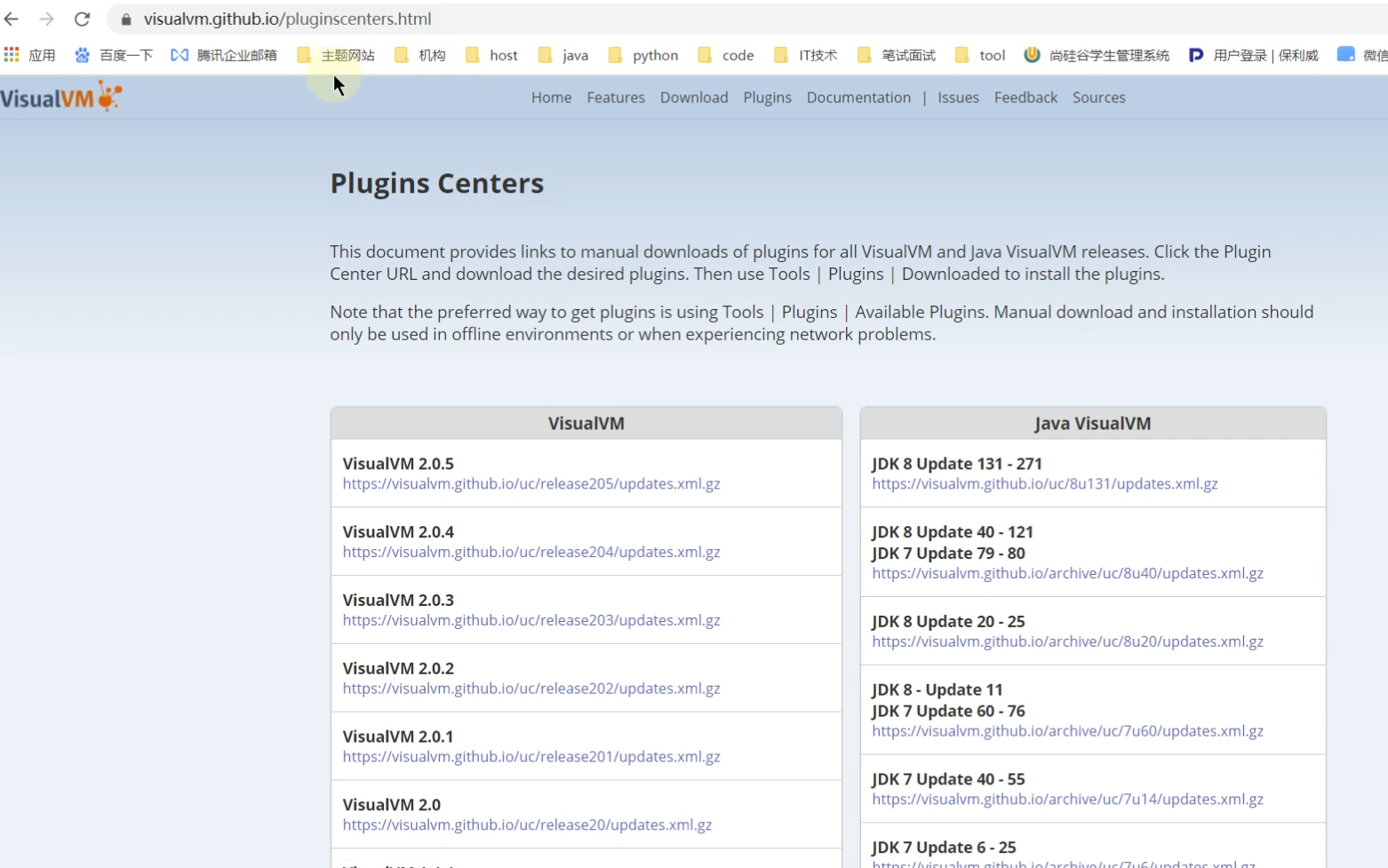1388x868 pixels.
Task: Click the VisualVM 2.0.4 title
Action: [398, 532]
